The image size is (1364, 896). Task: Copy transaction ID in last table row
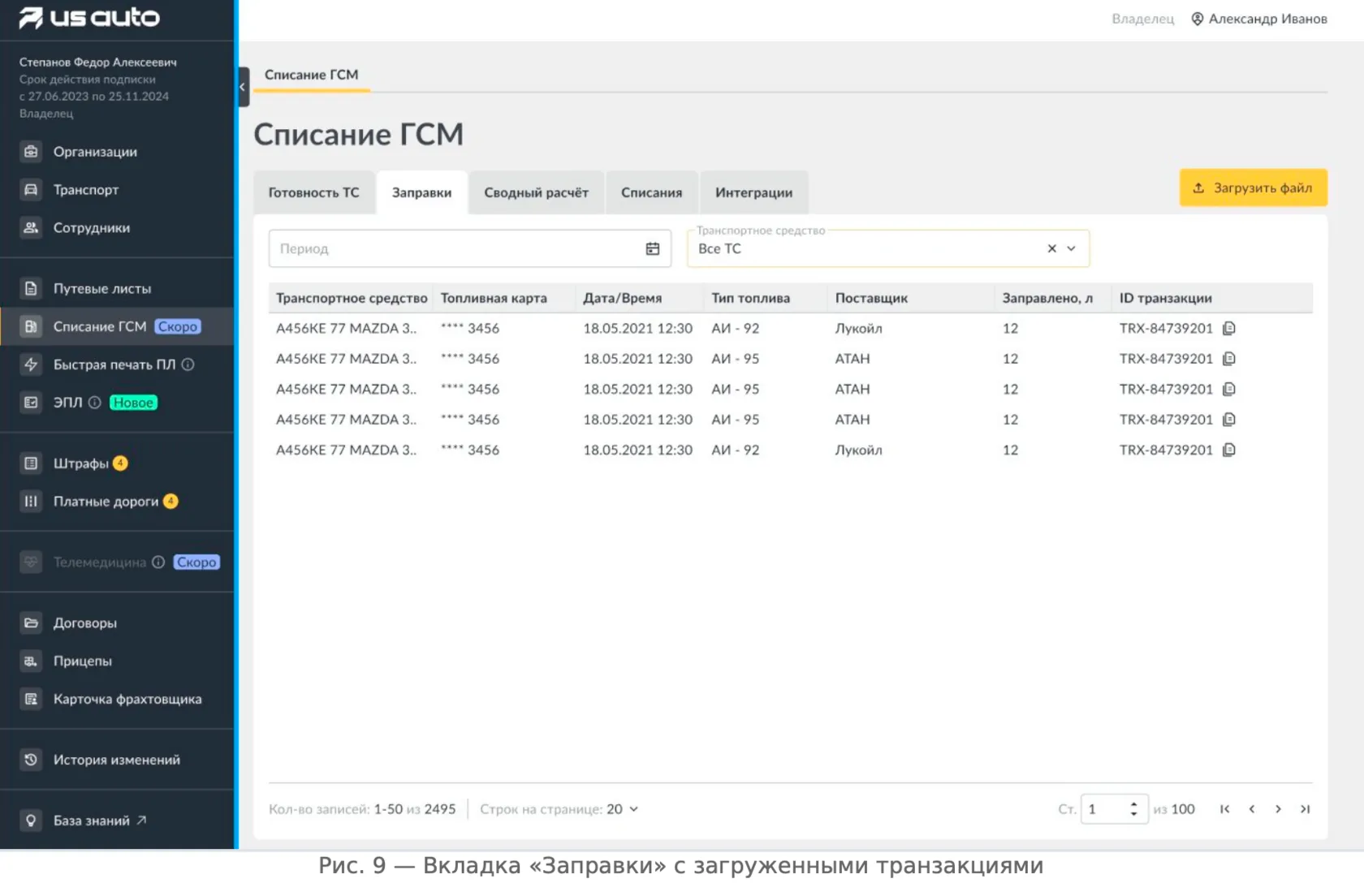click(x=1229, y=450)
